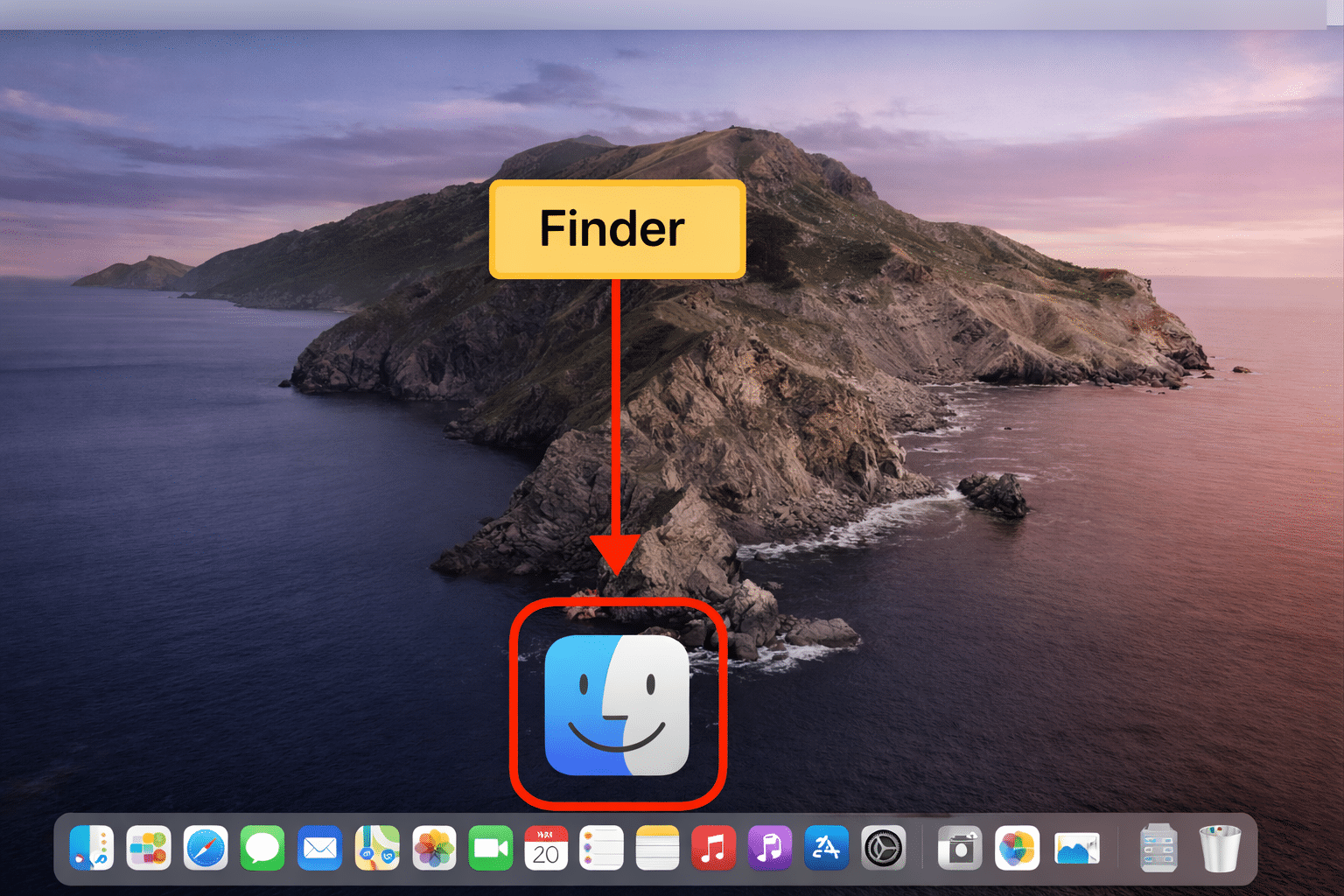Open the Reminders app
1344x896 pixels.
click(x=601, y=848)
